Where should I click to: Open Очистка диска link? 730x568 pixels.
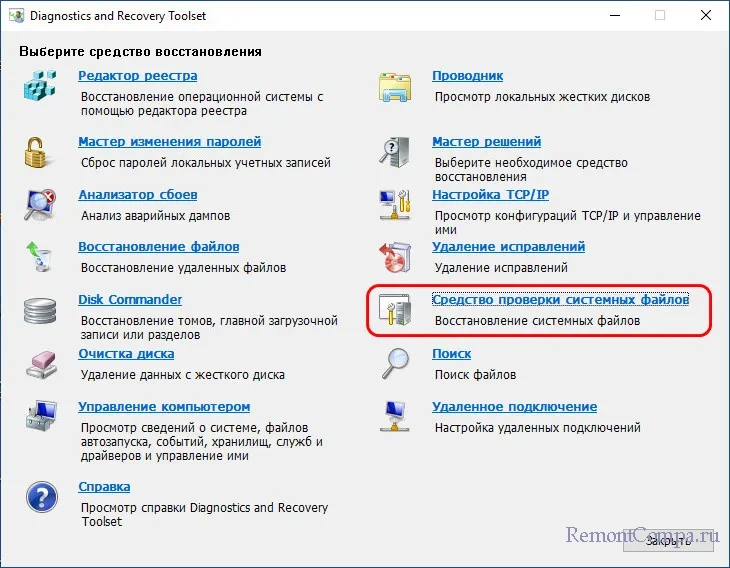[x=126, y=354]
